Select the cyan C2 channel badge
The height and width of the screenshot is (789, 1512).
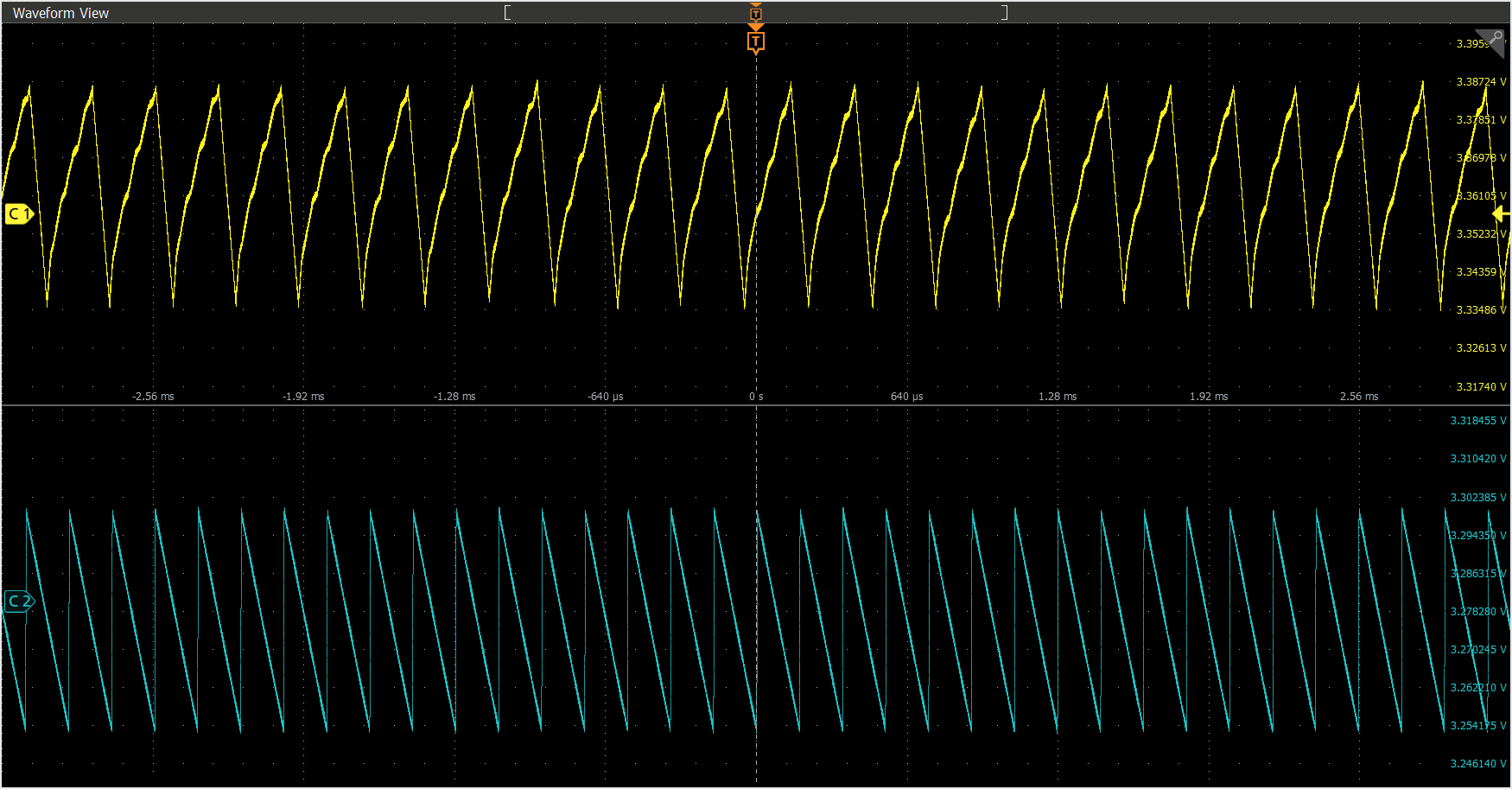click(18, 601)
